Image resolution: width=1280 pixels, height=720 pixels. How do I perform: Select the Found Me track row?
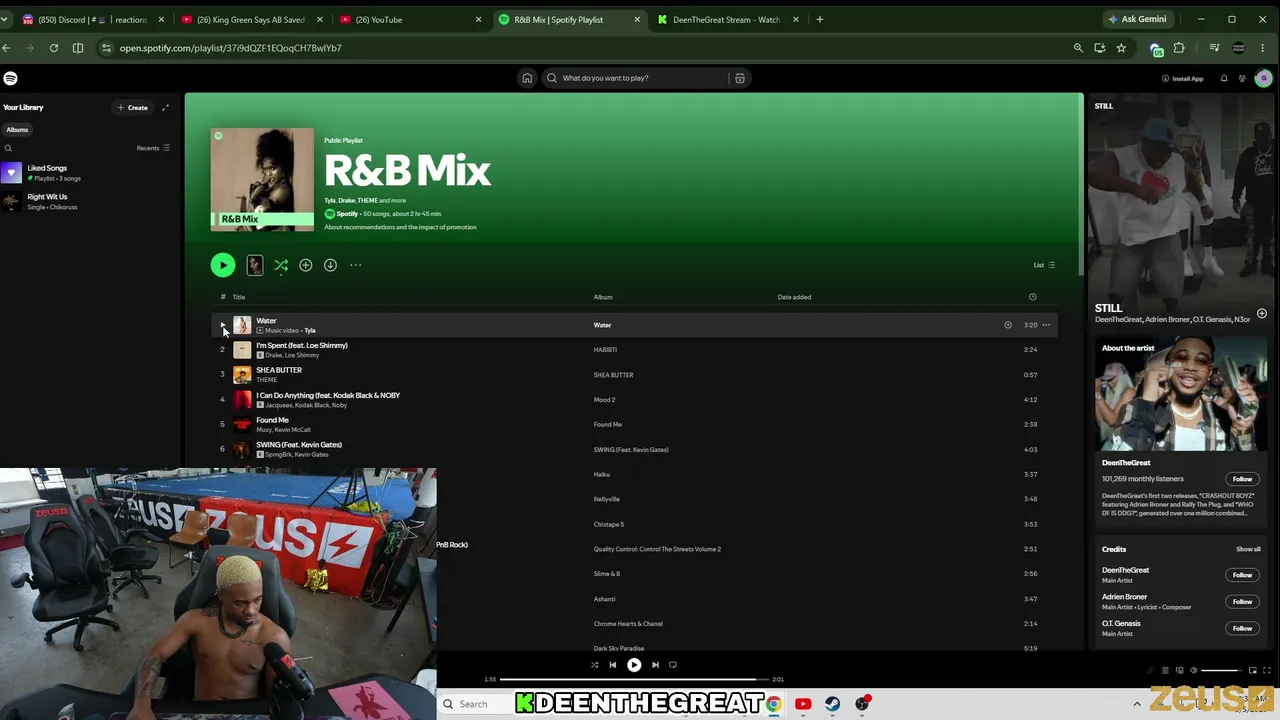pos(636,424)
